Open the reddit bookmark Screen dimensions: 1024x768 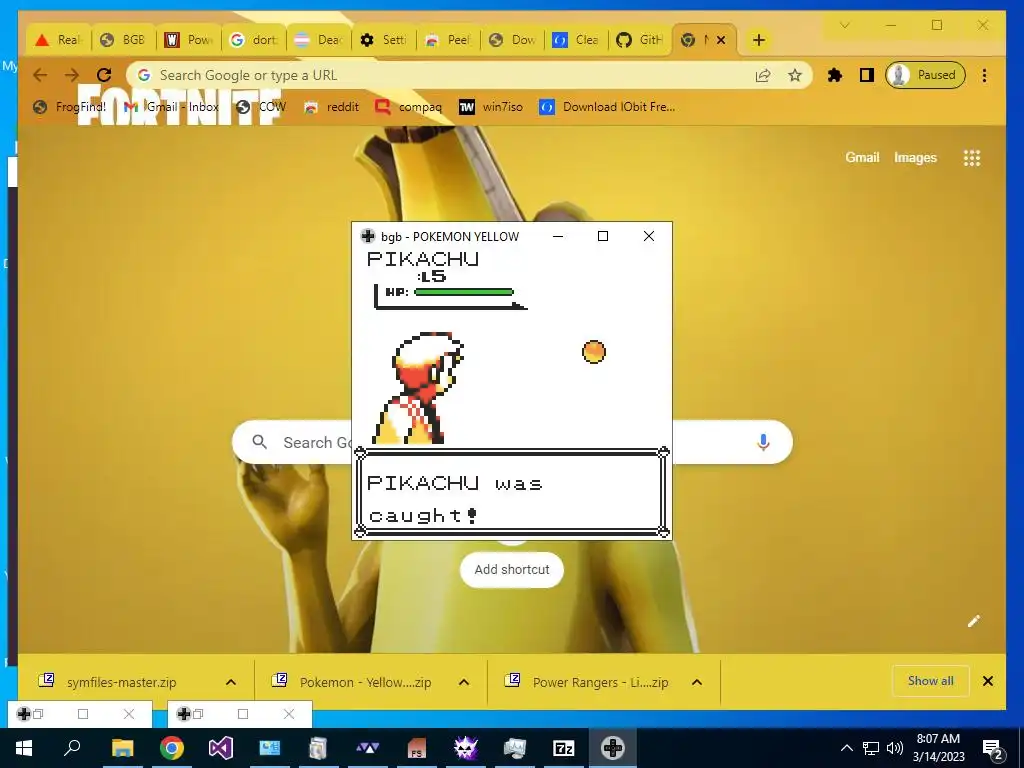(332, 106)
